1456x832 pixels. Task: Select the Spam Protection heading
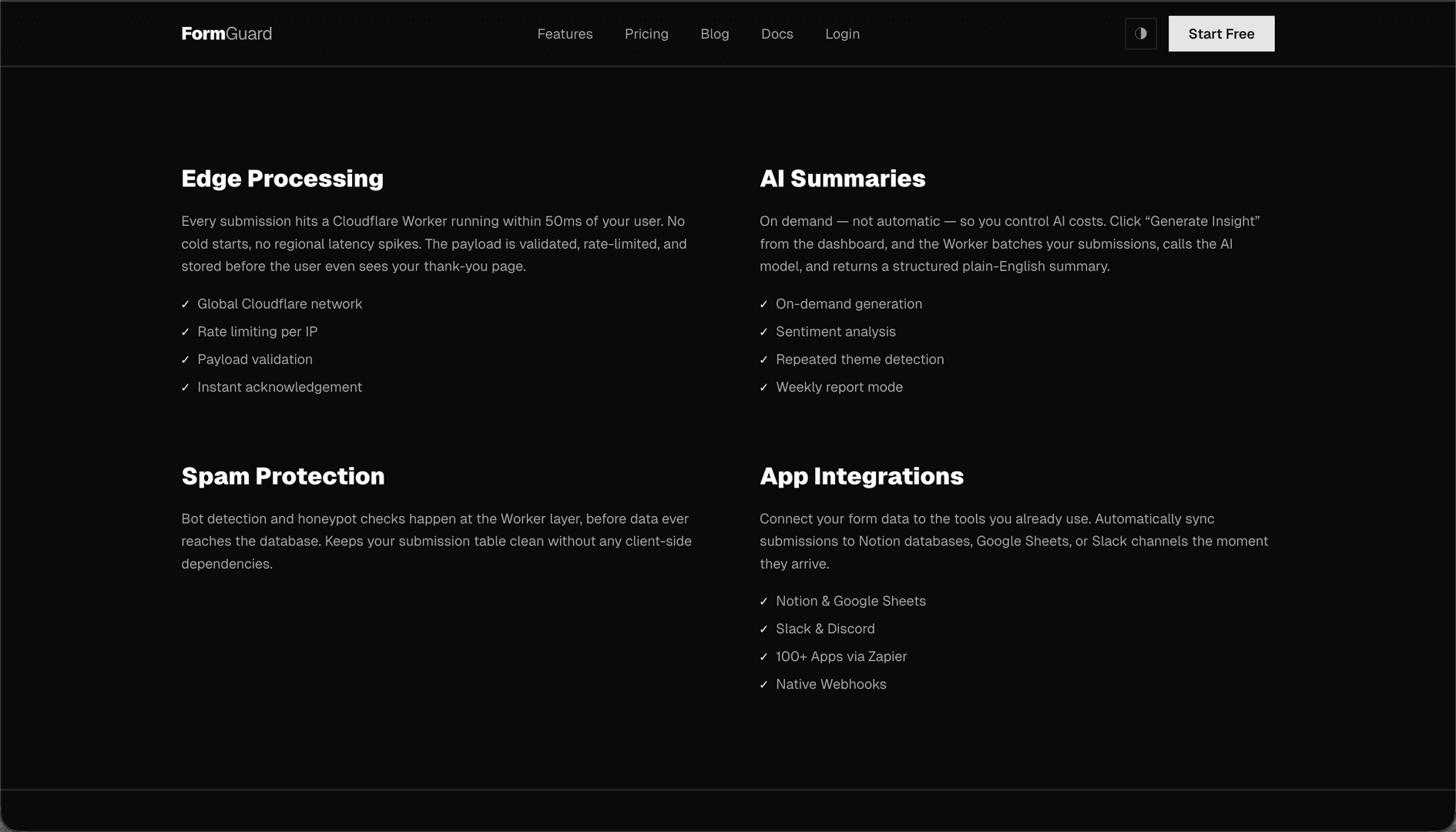[282, 476]
